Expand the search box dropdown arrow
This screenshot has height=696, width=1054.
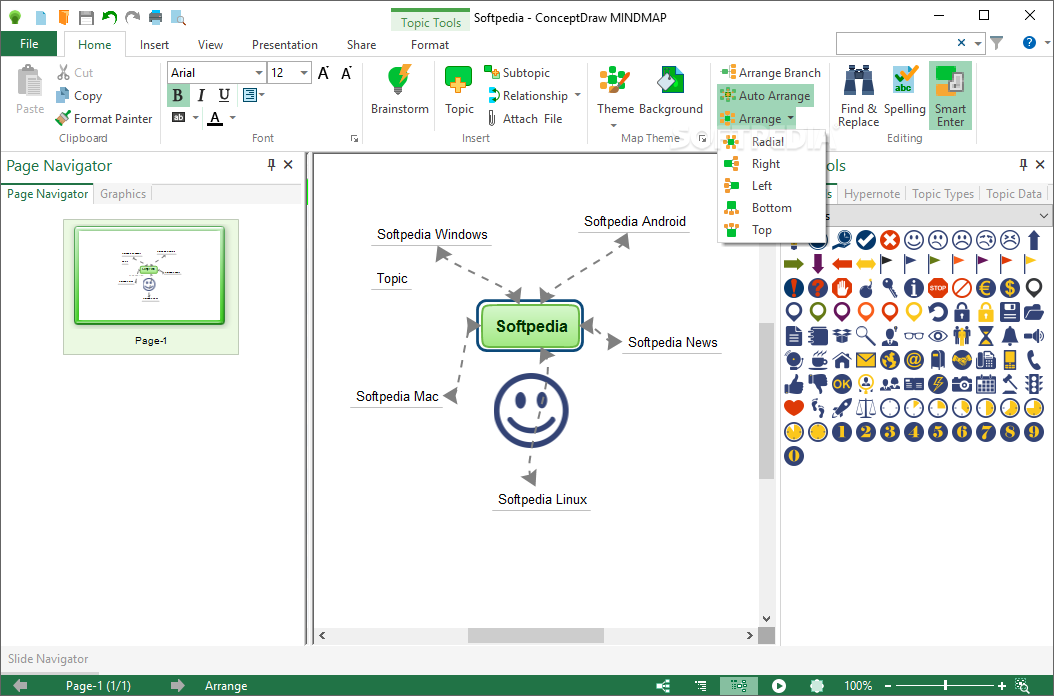coord(978,44)
